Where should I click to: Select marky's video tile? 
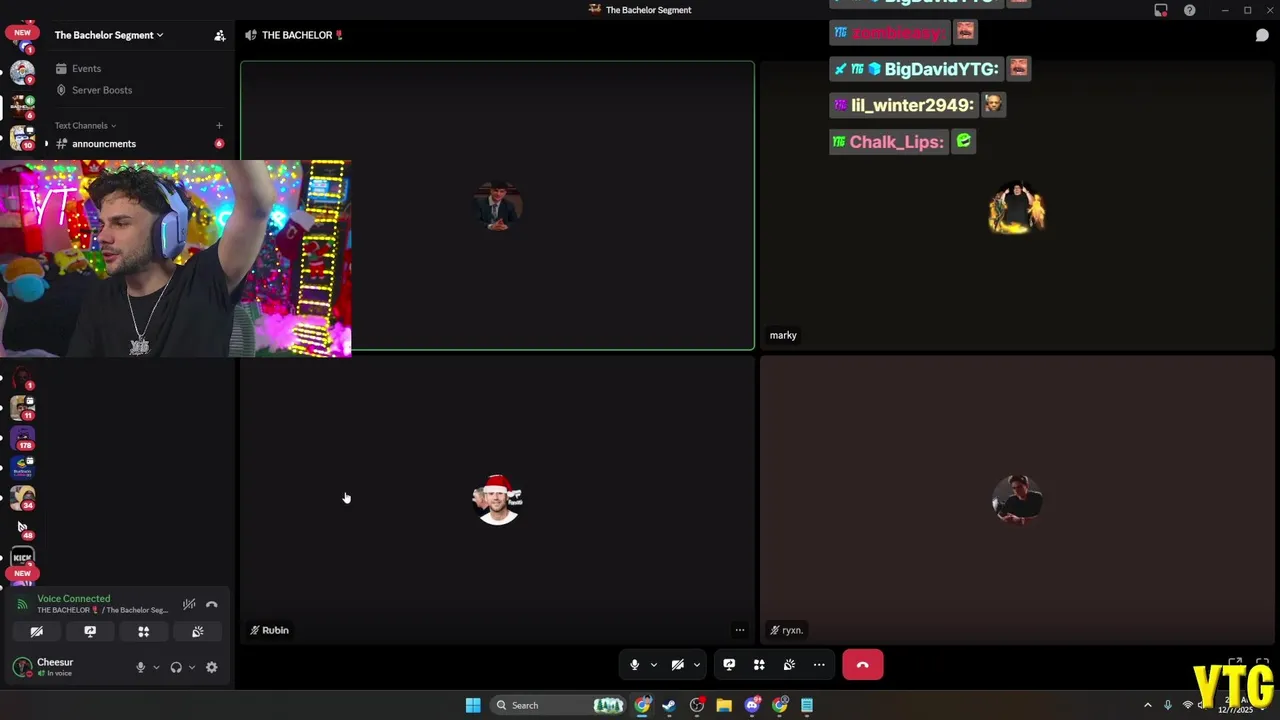[x=1017, y=205]
